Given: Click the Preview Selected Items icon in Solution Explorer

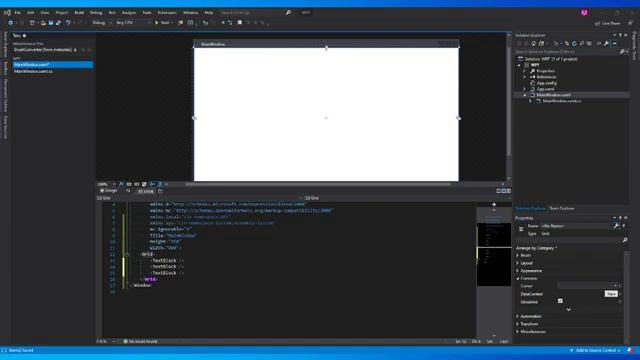Looking at the screenshot, I should (615, 44).
